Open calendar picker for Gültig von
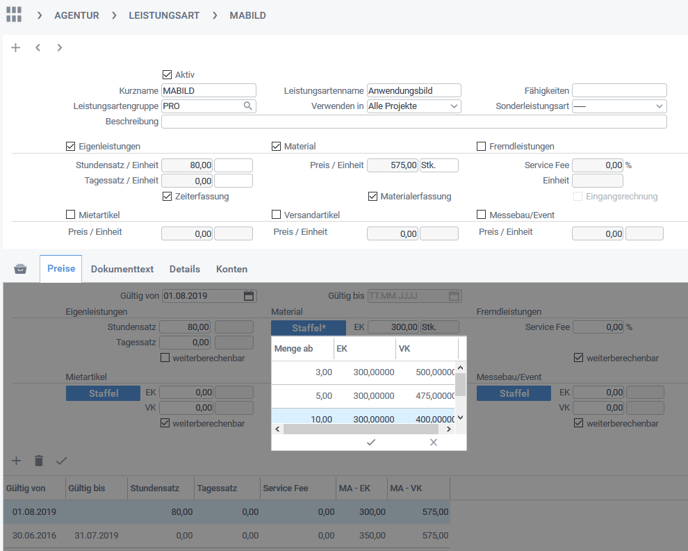 249,296
